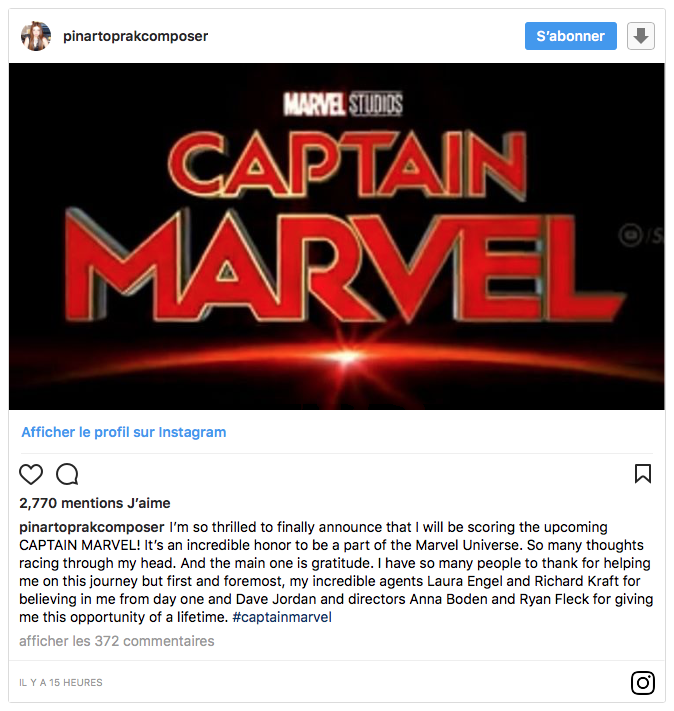Click the faint watermark at image's right edge
Viewport: 674px width, 711px height.
click(640, 235)
